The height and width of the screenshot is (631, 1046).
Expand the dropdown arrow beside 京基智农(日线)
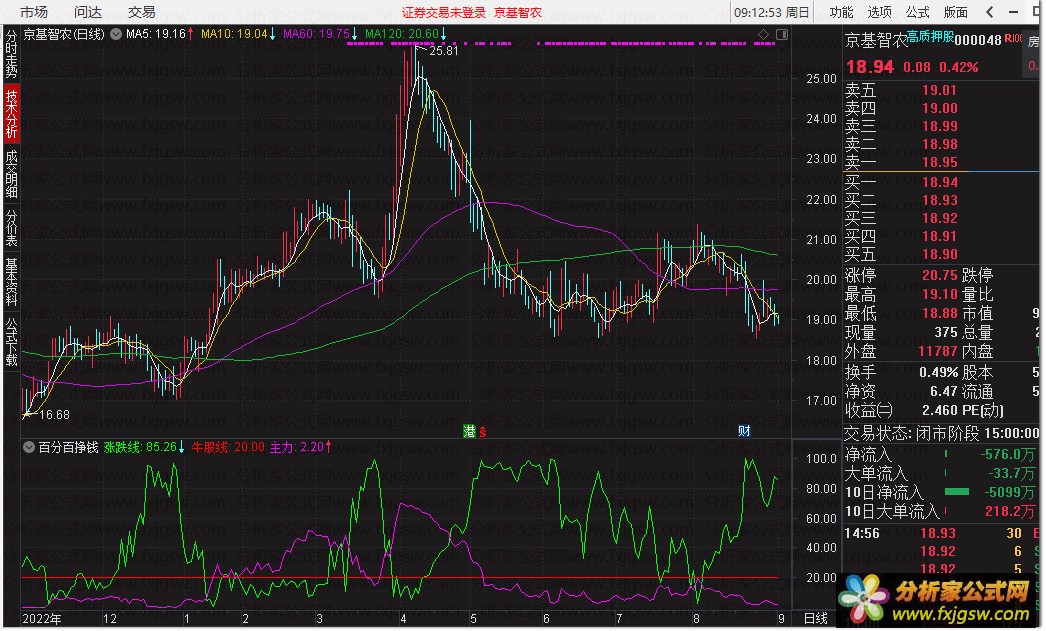(x=115, y=34)
